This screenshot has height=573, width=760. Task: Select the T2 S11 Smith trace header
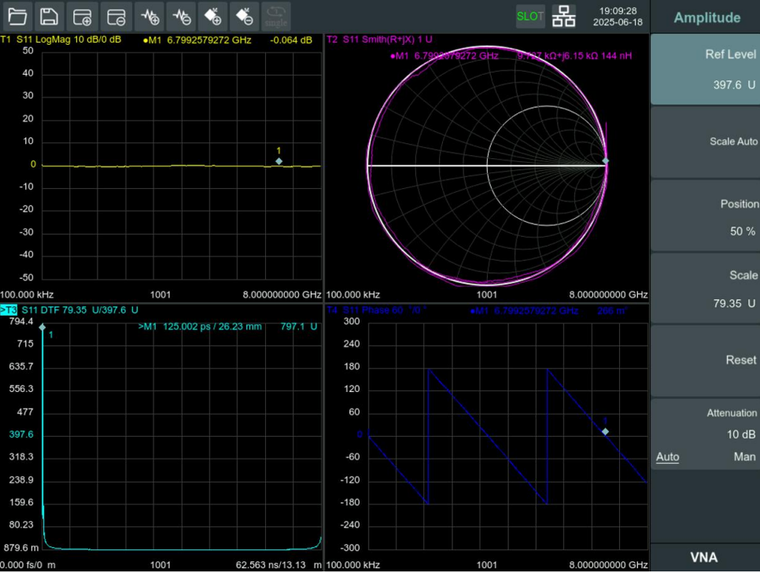380,40
